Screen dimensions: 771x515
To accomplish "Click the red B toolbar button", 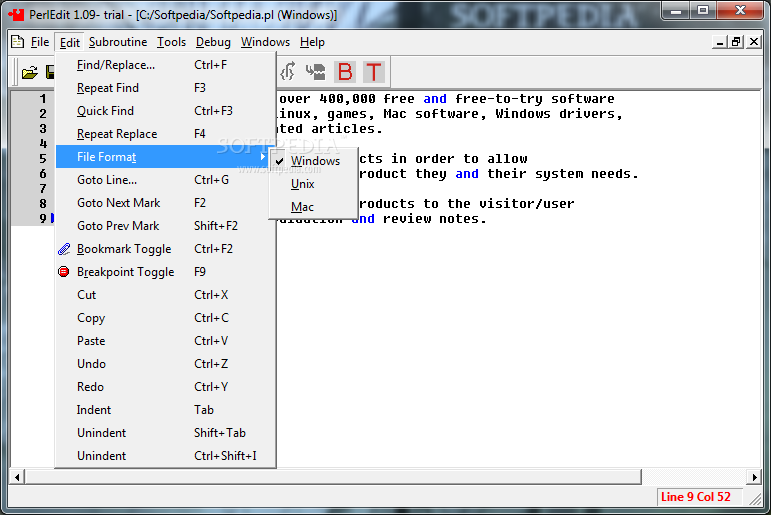I will [x=345, y=72].
